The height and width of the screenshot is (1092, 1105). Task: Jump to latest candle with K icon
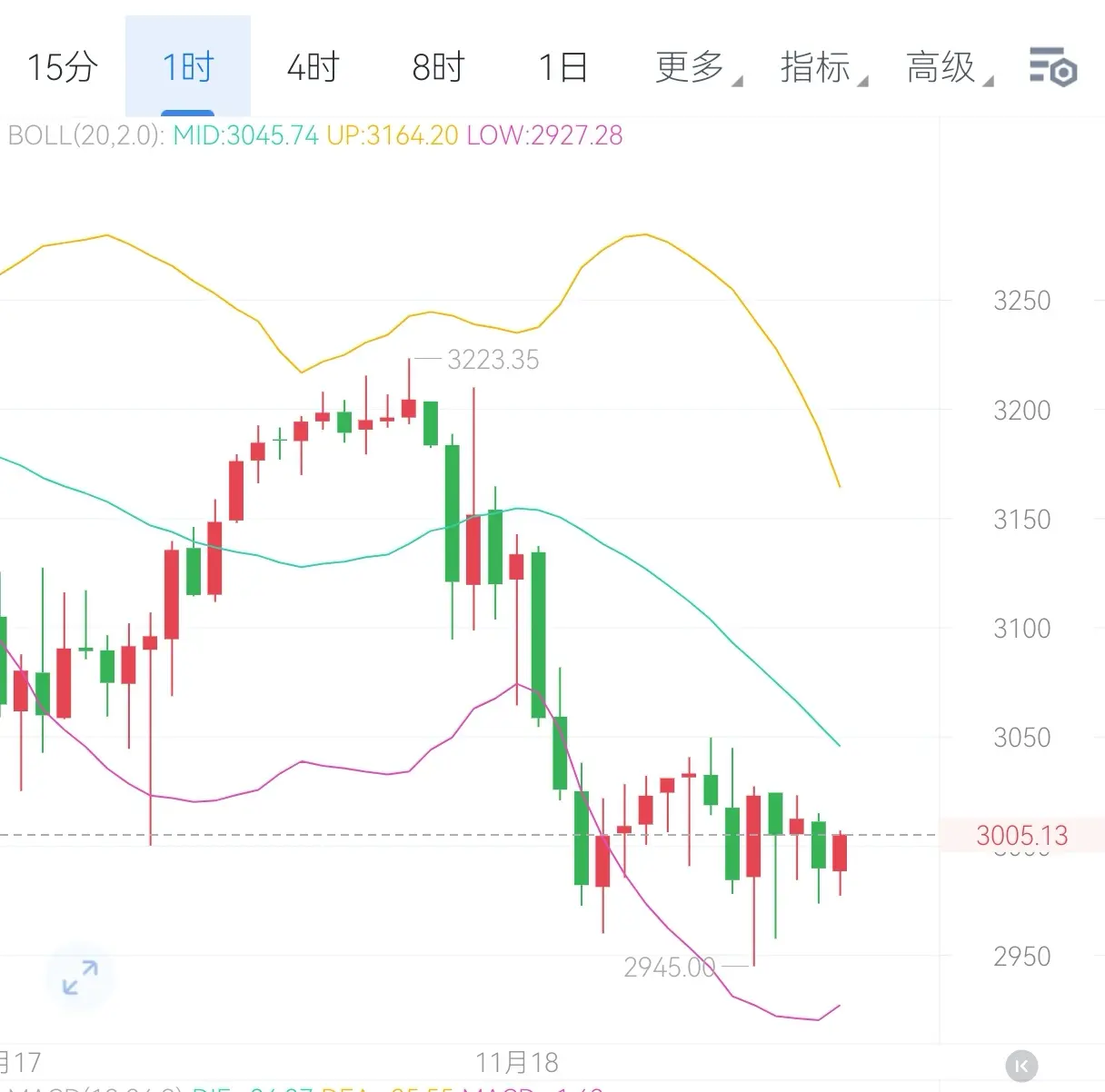click(1021, 1066)
